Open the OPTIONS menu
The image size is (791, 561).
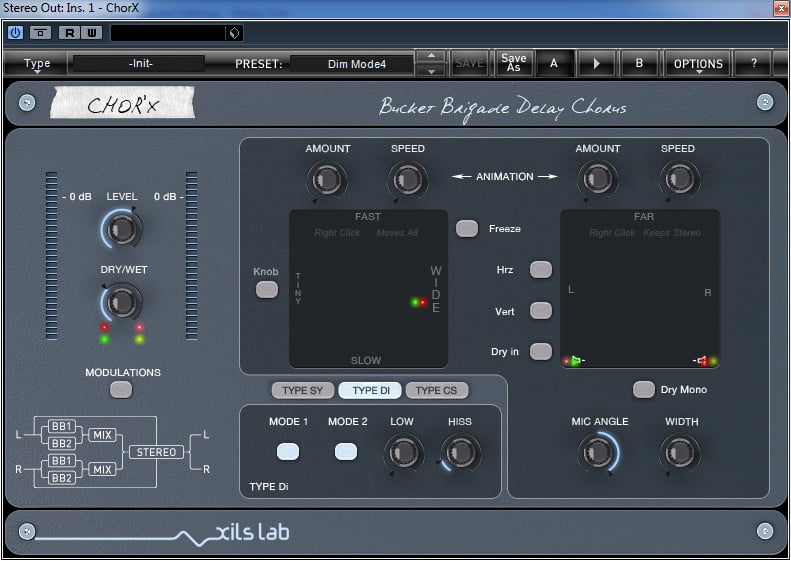point(698,64)
